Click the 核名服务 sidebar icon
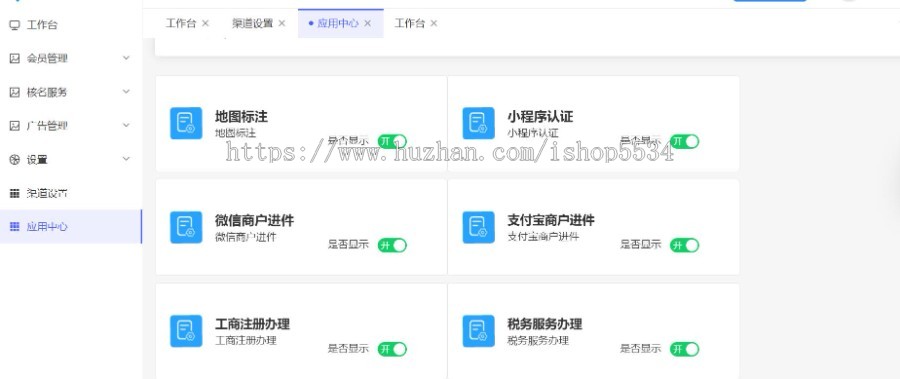The width and height of the screenshot is (900, 379). [x=15, y=92]
